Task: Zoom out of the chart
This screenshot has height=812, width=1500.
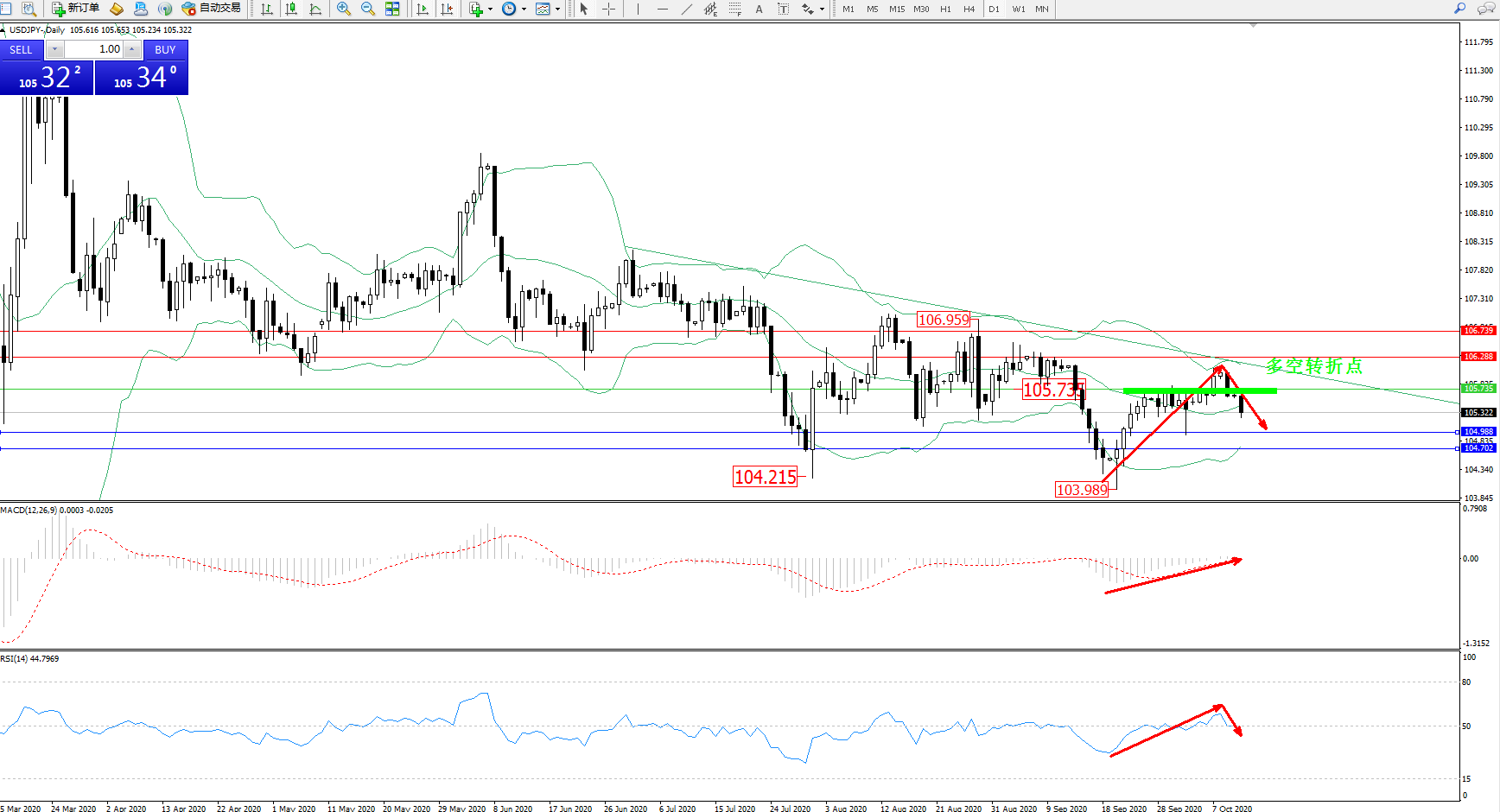Action: pos(367,9)
